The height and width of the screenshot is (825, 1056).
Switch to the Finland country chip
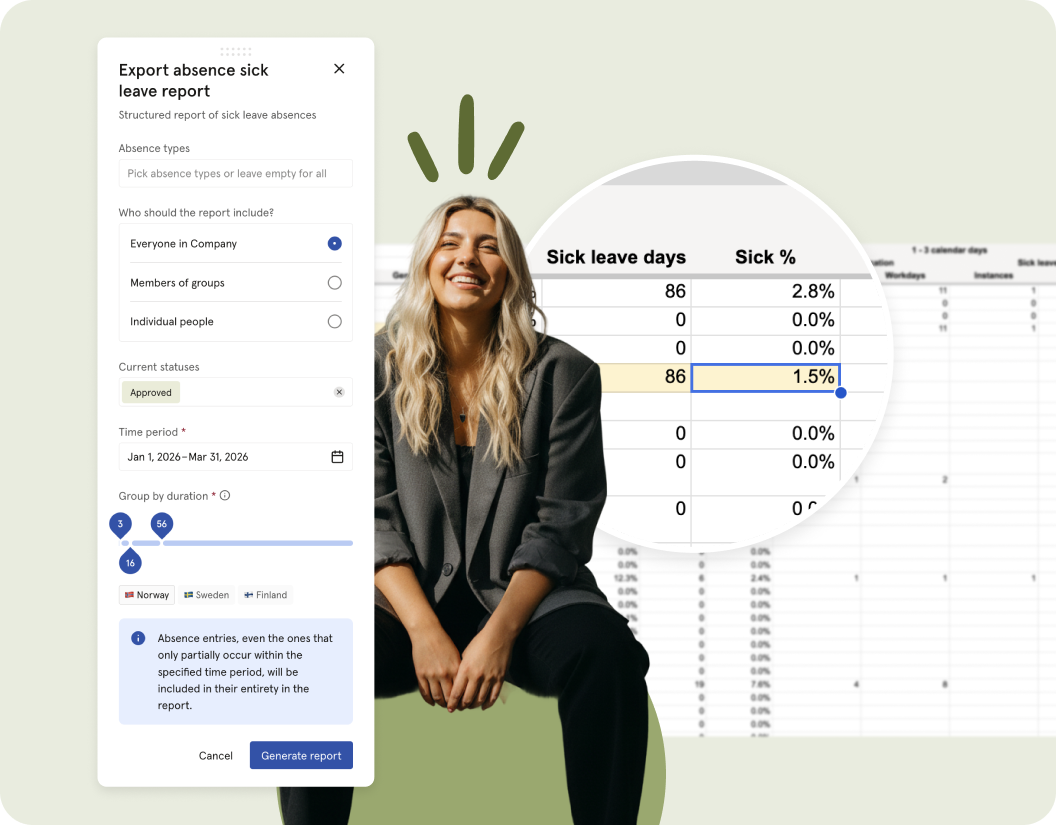264,595
